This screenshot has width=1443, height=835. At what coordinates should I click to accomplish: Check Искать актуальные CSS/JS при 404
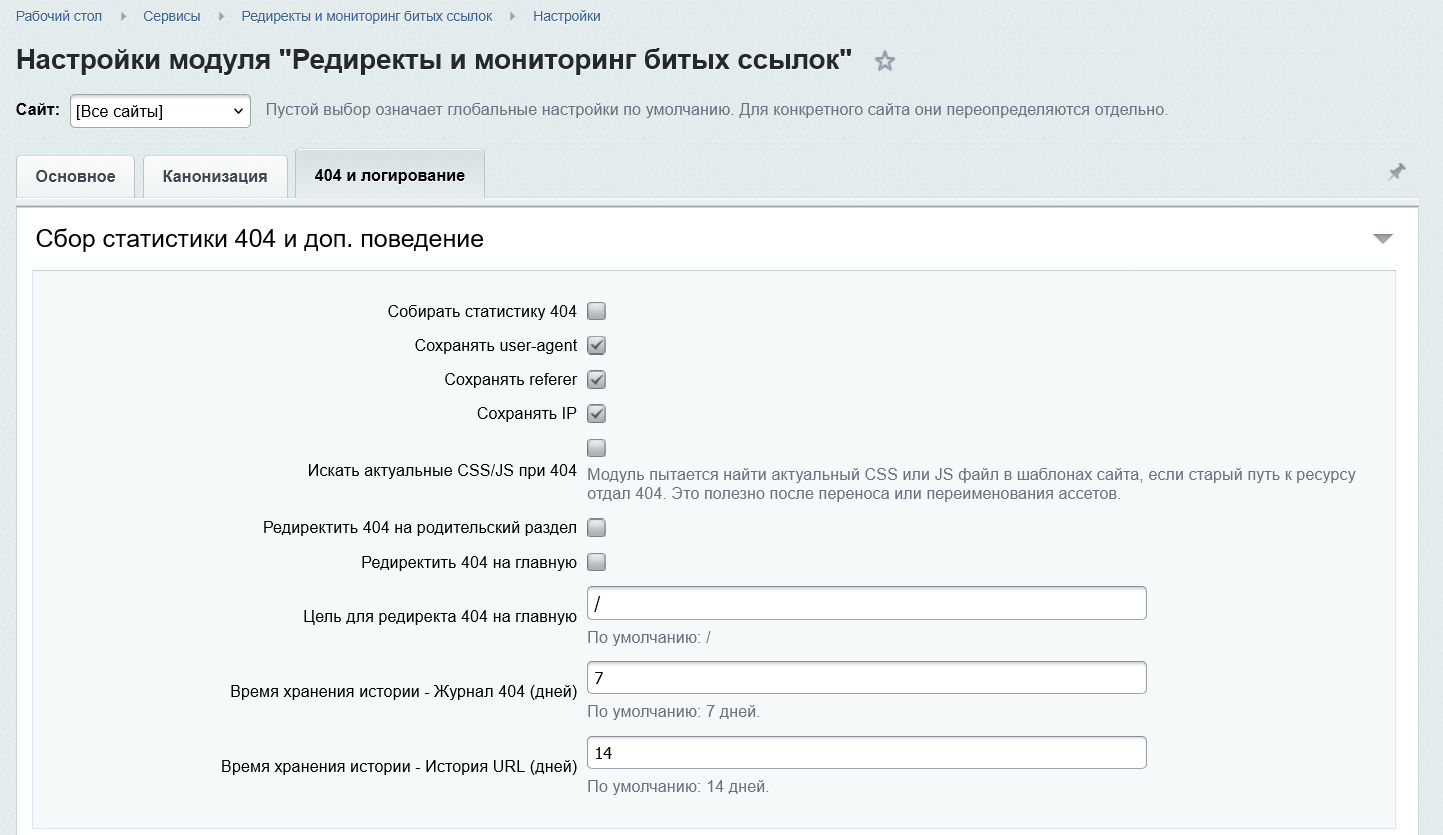[x=597, y=447]
